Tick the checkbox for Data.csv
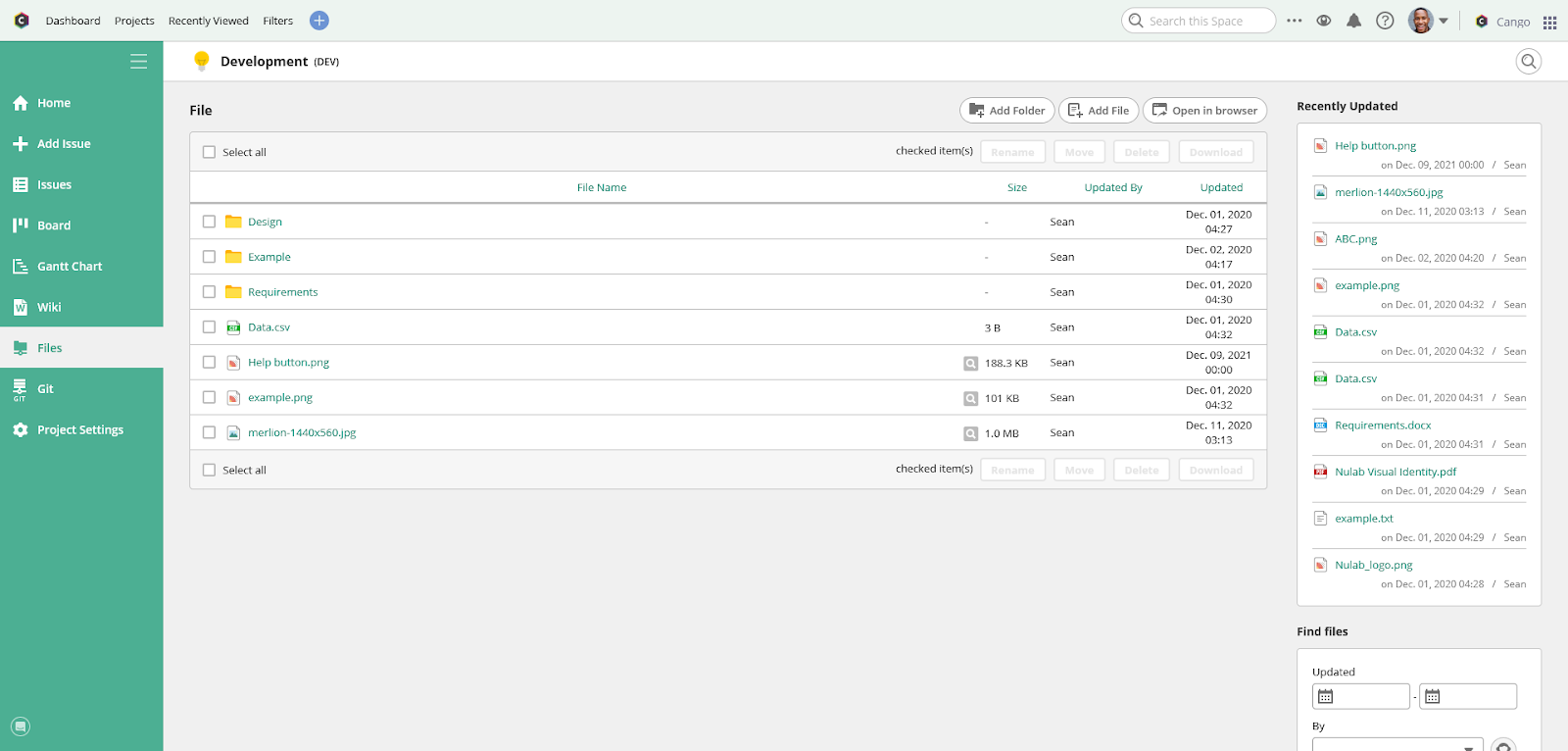Screen dimensions: 1568x751 click(209, 327)
